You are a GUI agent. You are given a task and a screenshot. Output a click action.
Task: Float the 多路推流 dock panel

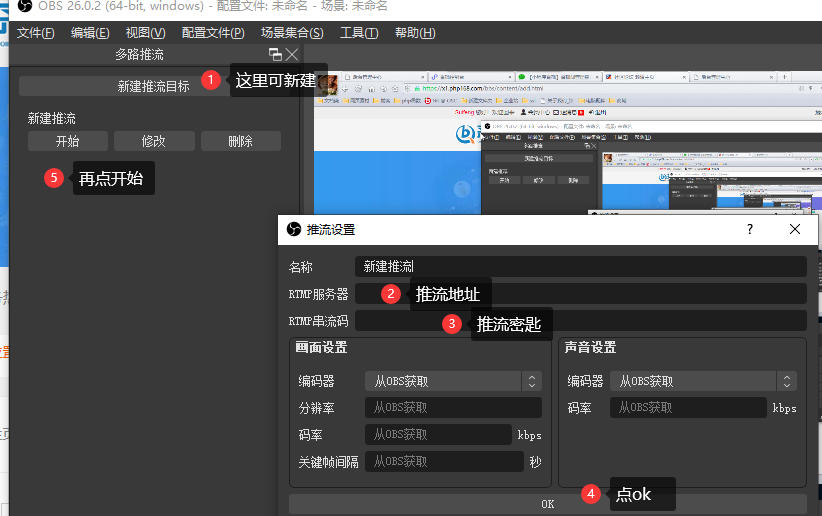click(x=275, y=55)
